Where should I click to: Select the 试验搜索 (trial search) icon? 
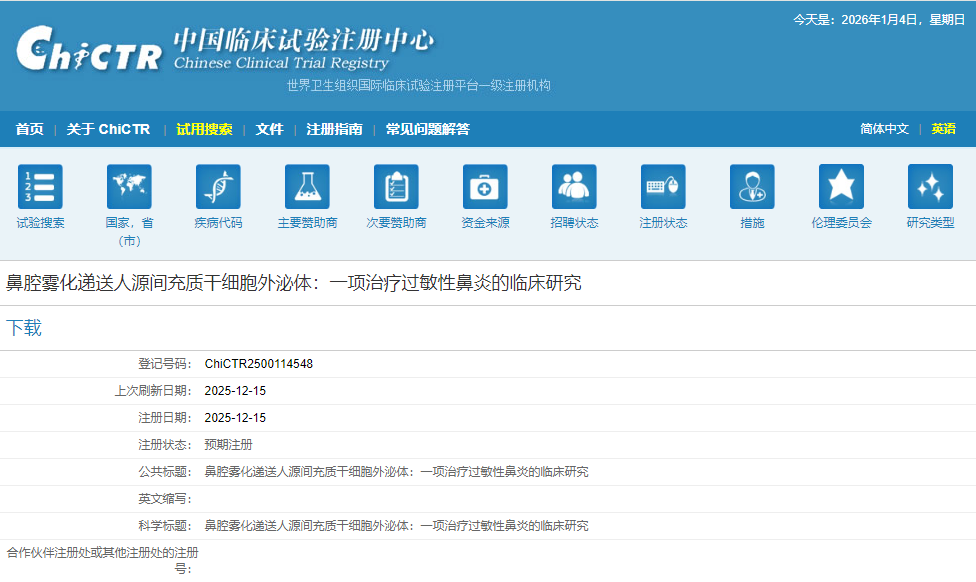39,188
